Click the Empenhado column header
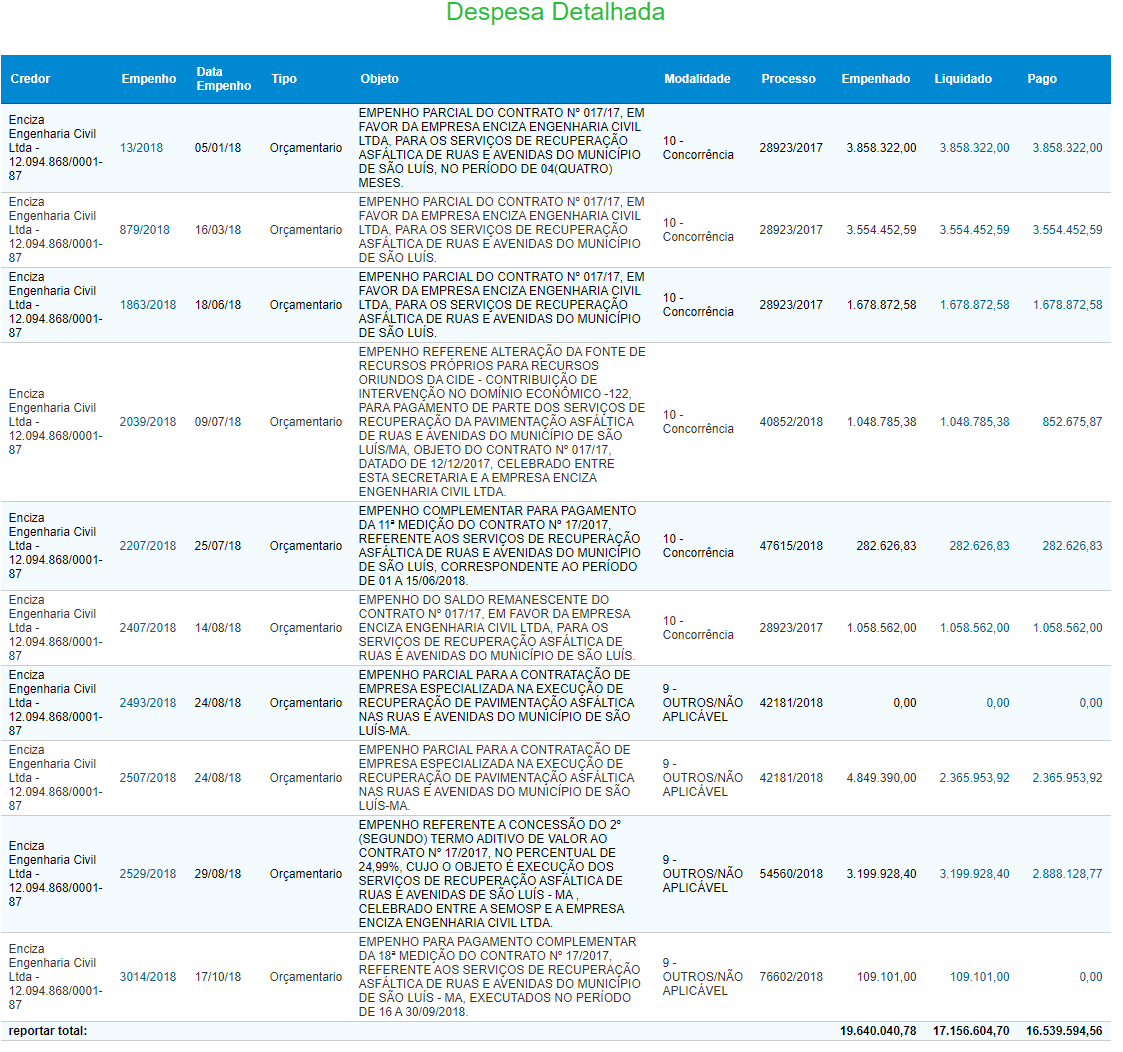1123x1052 pixels. (875, 79)
